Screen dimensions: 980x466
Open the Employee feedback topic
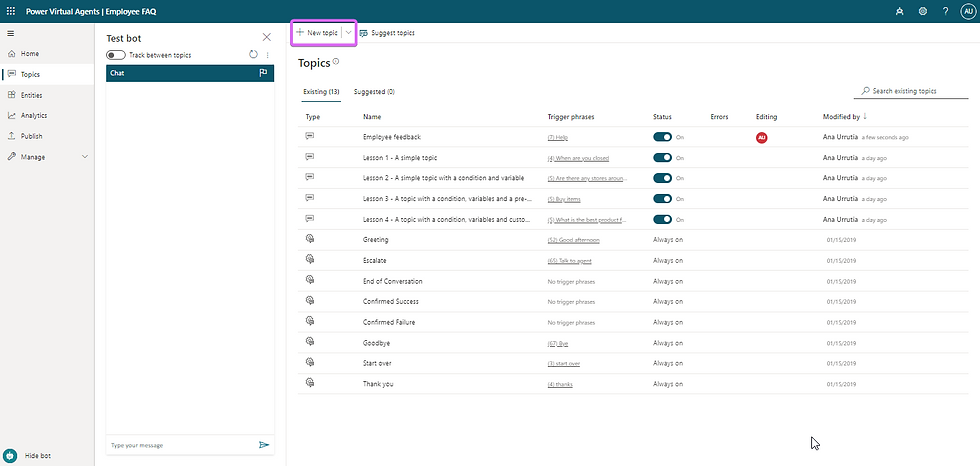[x=392, y=137]
